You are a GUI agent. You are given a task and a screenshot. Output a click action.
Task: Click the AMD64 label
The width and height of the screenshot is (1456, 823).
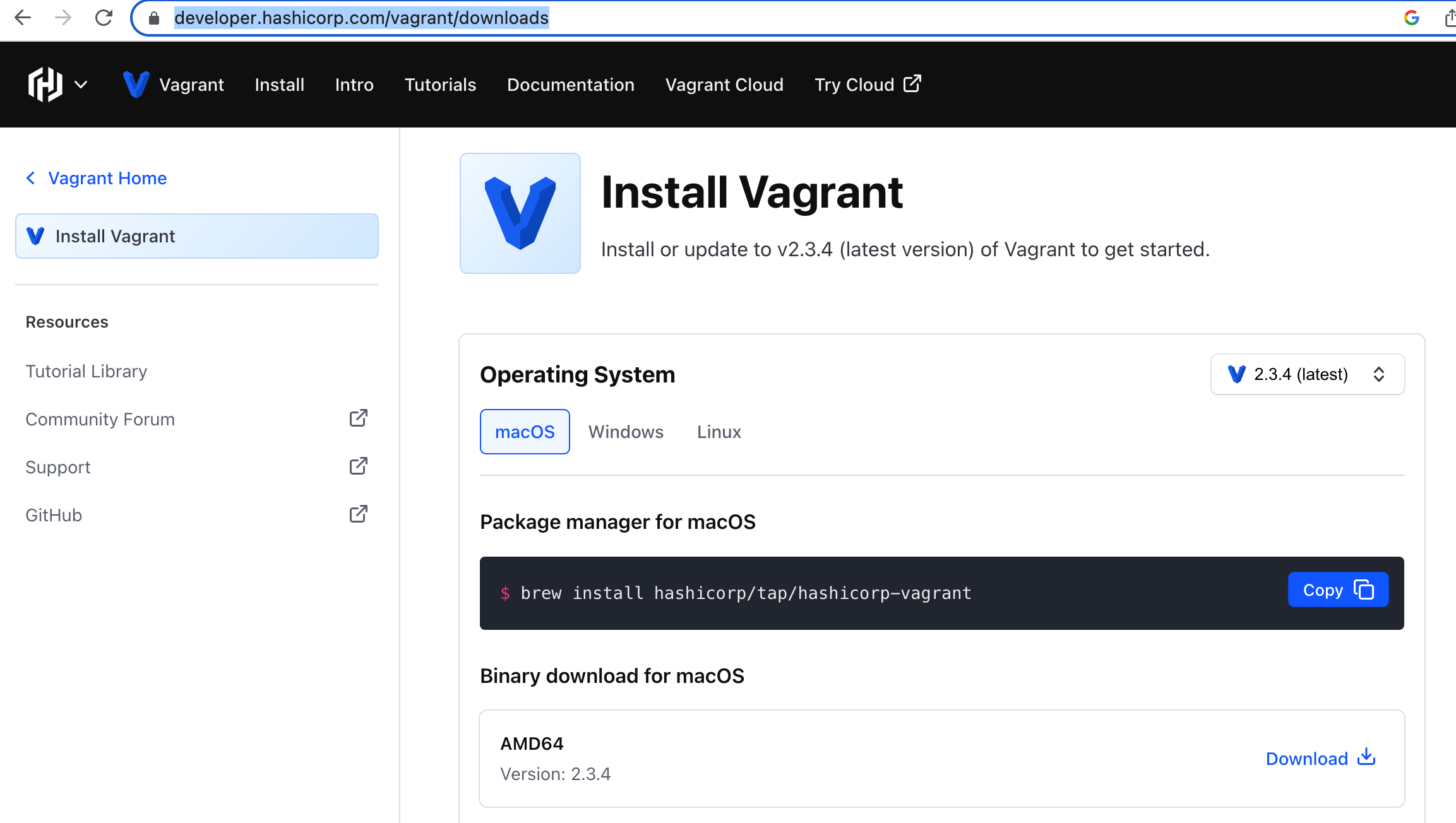(532, 743)
